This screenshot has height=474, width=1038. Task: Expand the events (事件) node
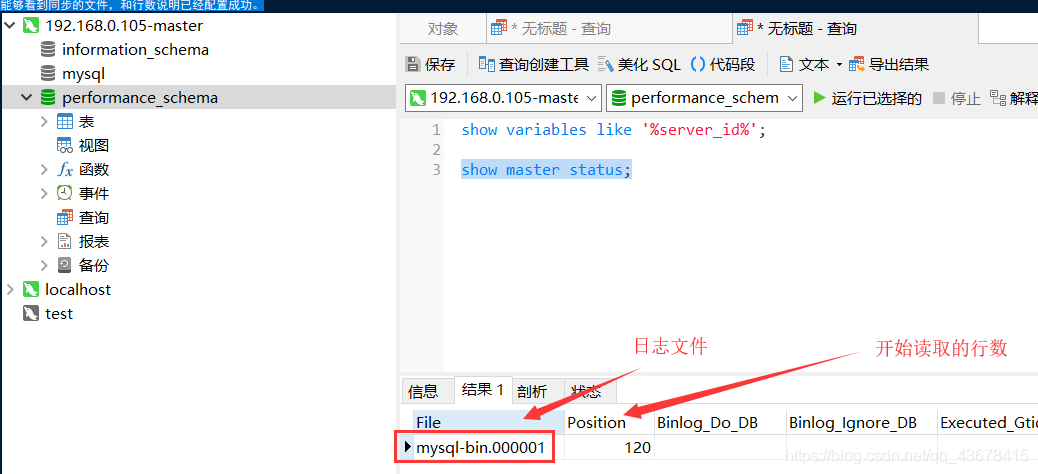click(44, 193)
